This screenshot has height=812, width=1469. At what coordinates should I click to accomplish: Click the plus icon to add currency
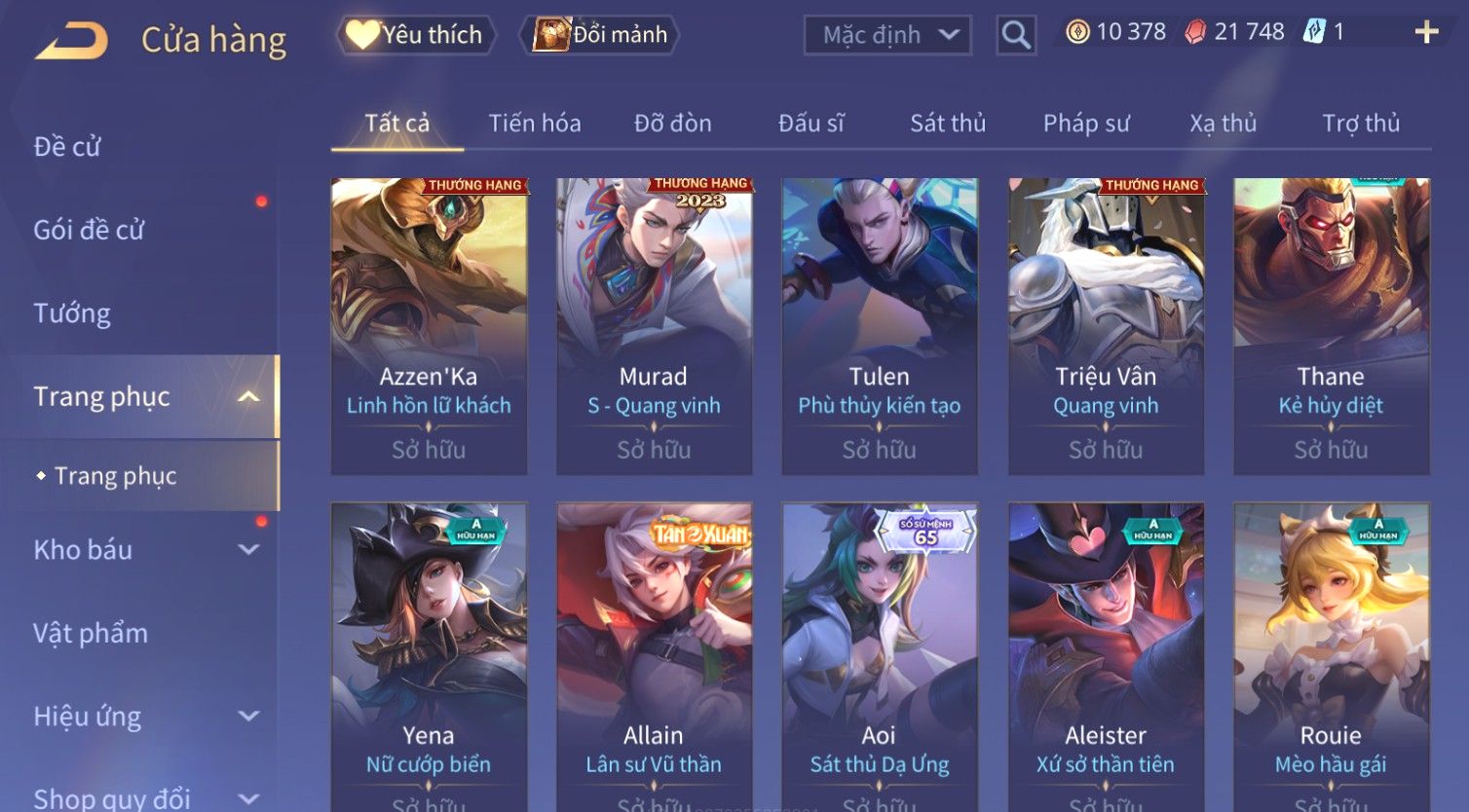1426,32
